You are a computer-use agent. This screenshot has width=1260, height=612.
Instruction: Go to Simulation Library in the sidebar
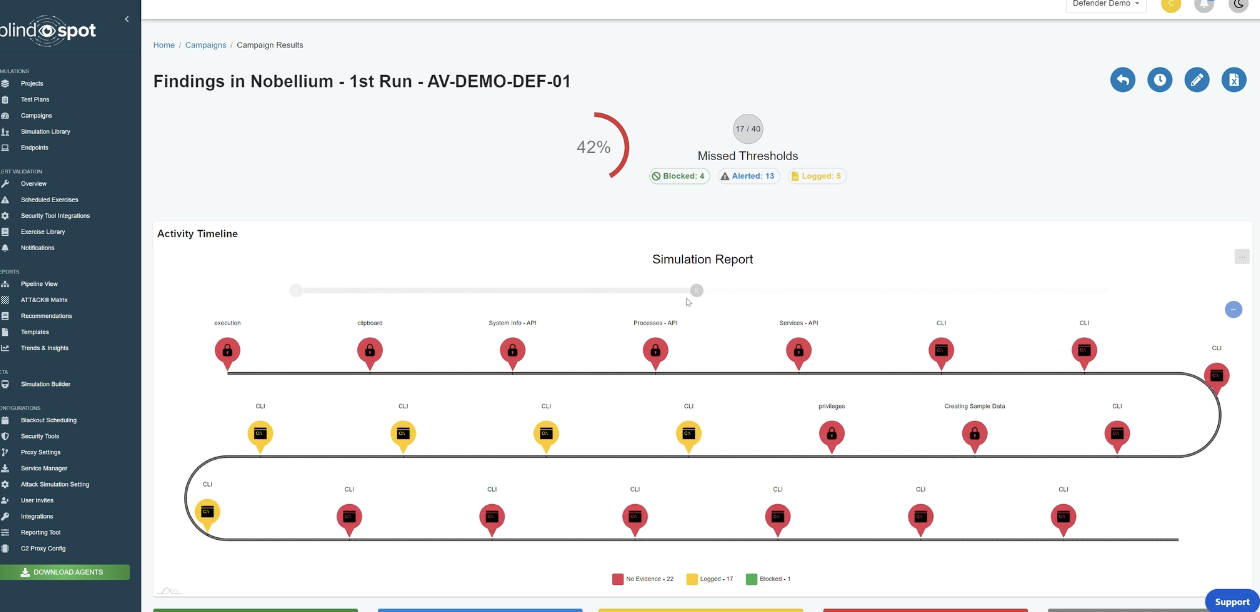(45, 132)
